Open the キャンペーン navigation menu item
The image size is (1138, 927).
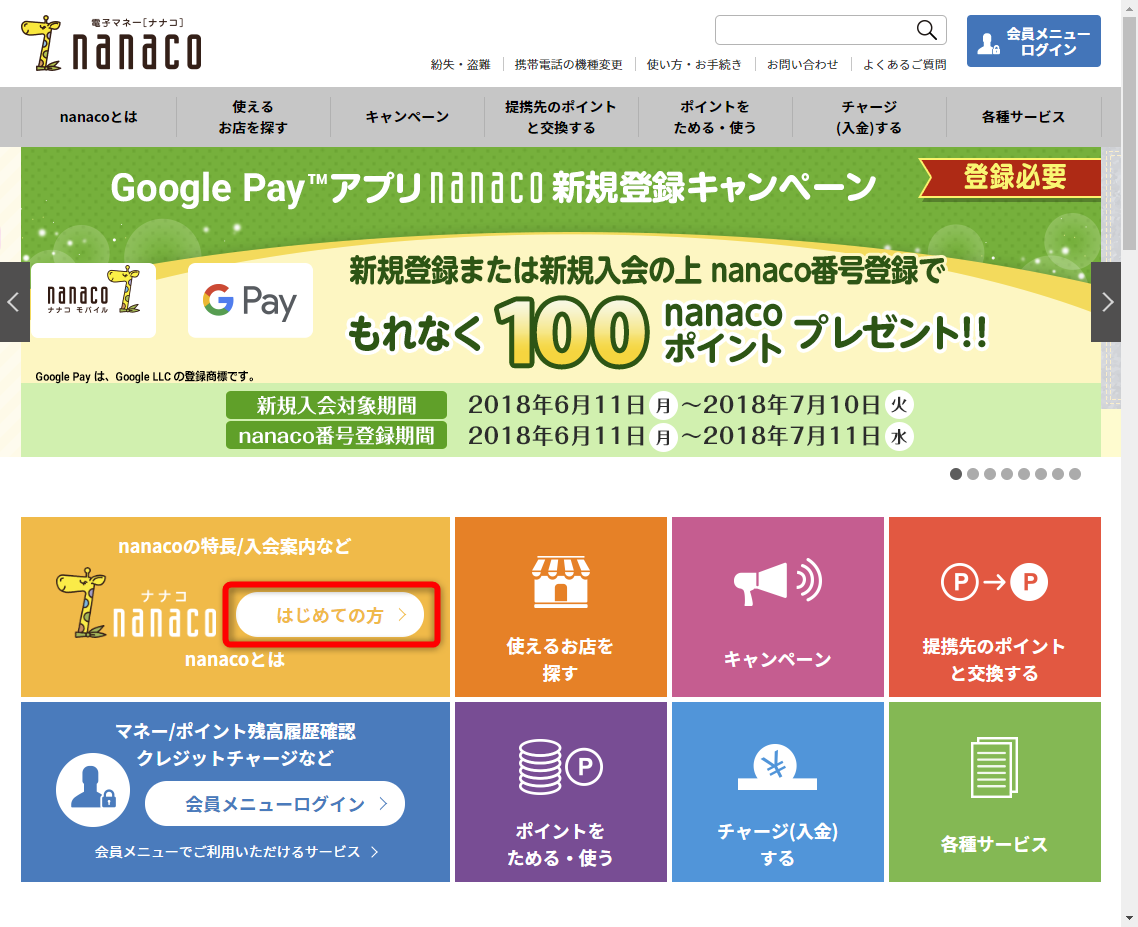(407, 117)
